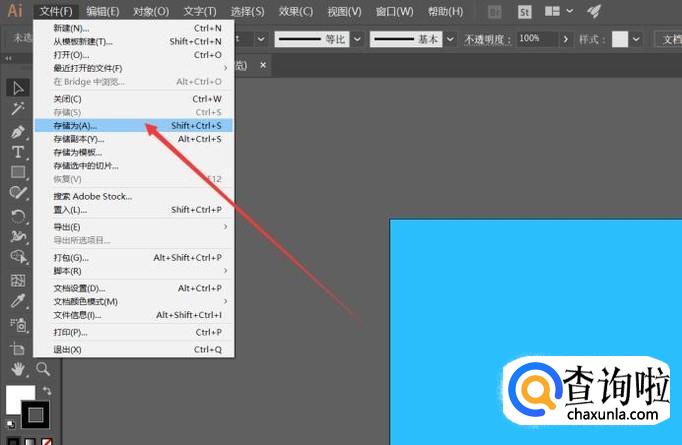The width and height of the screenshot is (682, 445).
Task: Choose 关闭(C) menu item
Action: coord(134,99)
